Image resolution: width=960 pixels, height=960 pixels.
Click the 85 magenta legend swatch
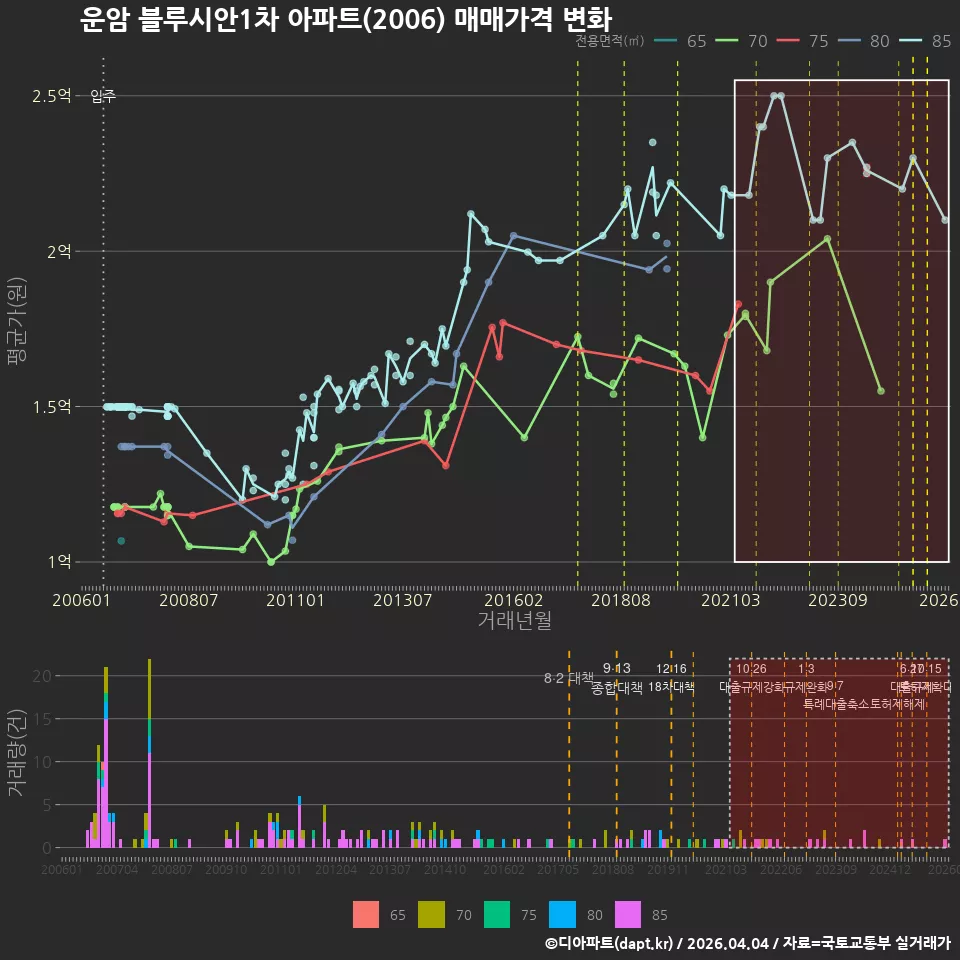click(x=628, y=914)
